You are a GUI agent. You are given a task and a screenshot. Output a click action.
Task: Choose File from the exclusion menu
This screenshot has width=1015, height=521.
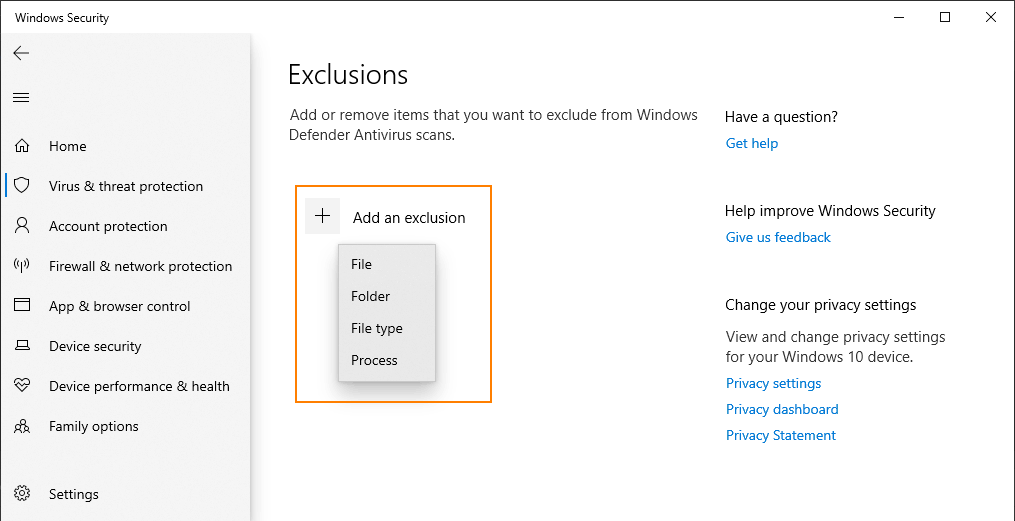click(362, 264)
